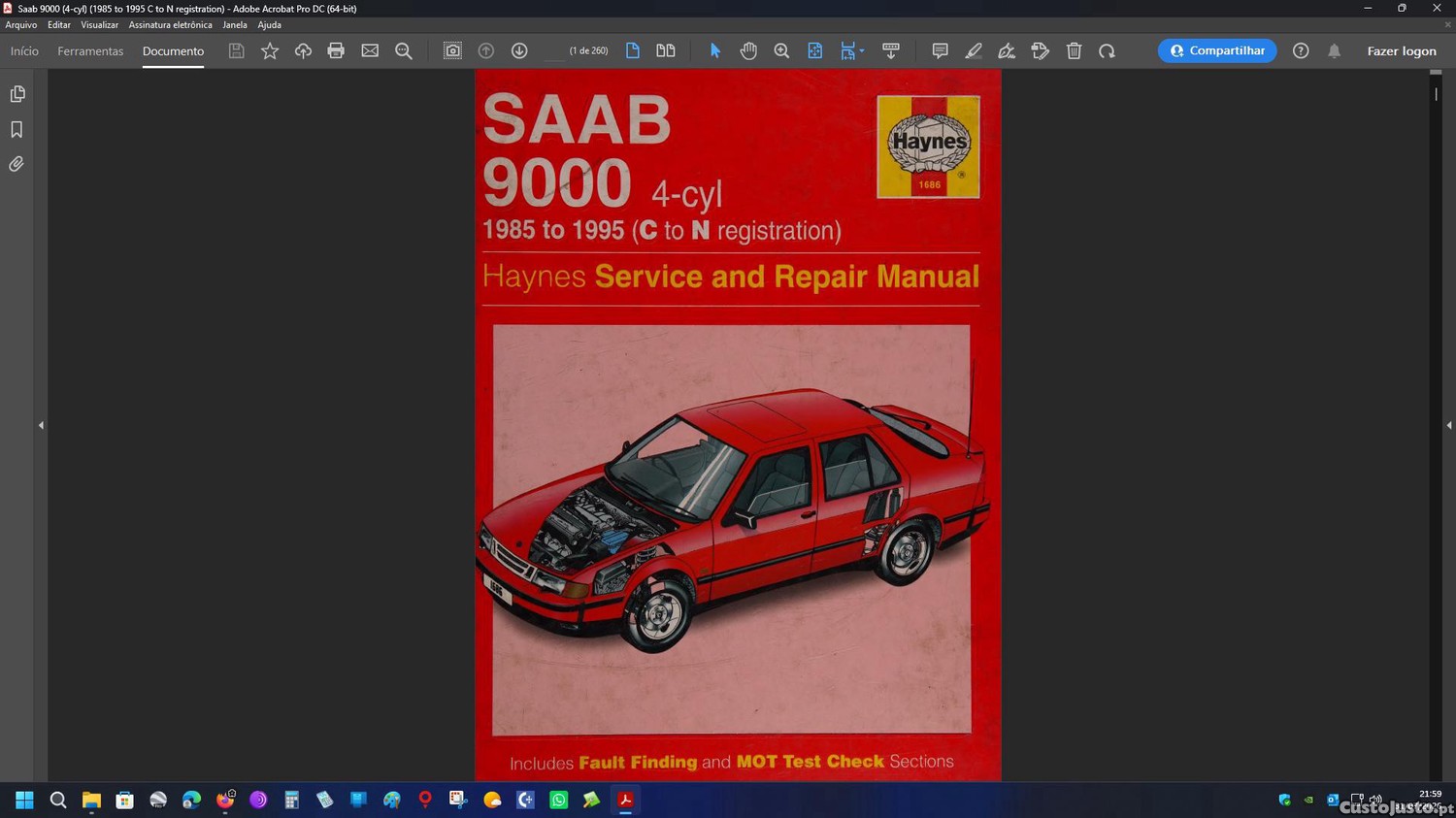Viewport: 1456px width, 818px height.
Task: Open the Ajuda menu
Action: point(269,25)
